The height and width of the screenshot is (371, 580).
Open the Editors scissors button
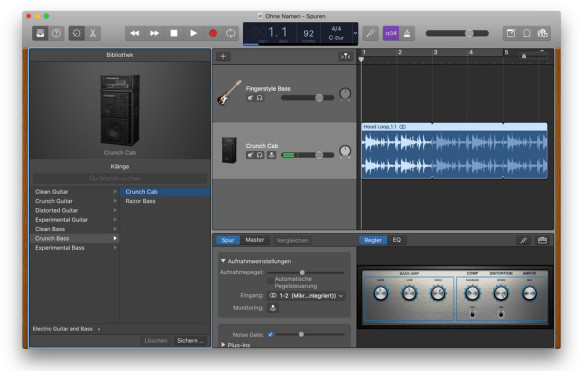93,33
